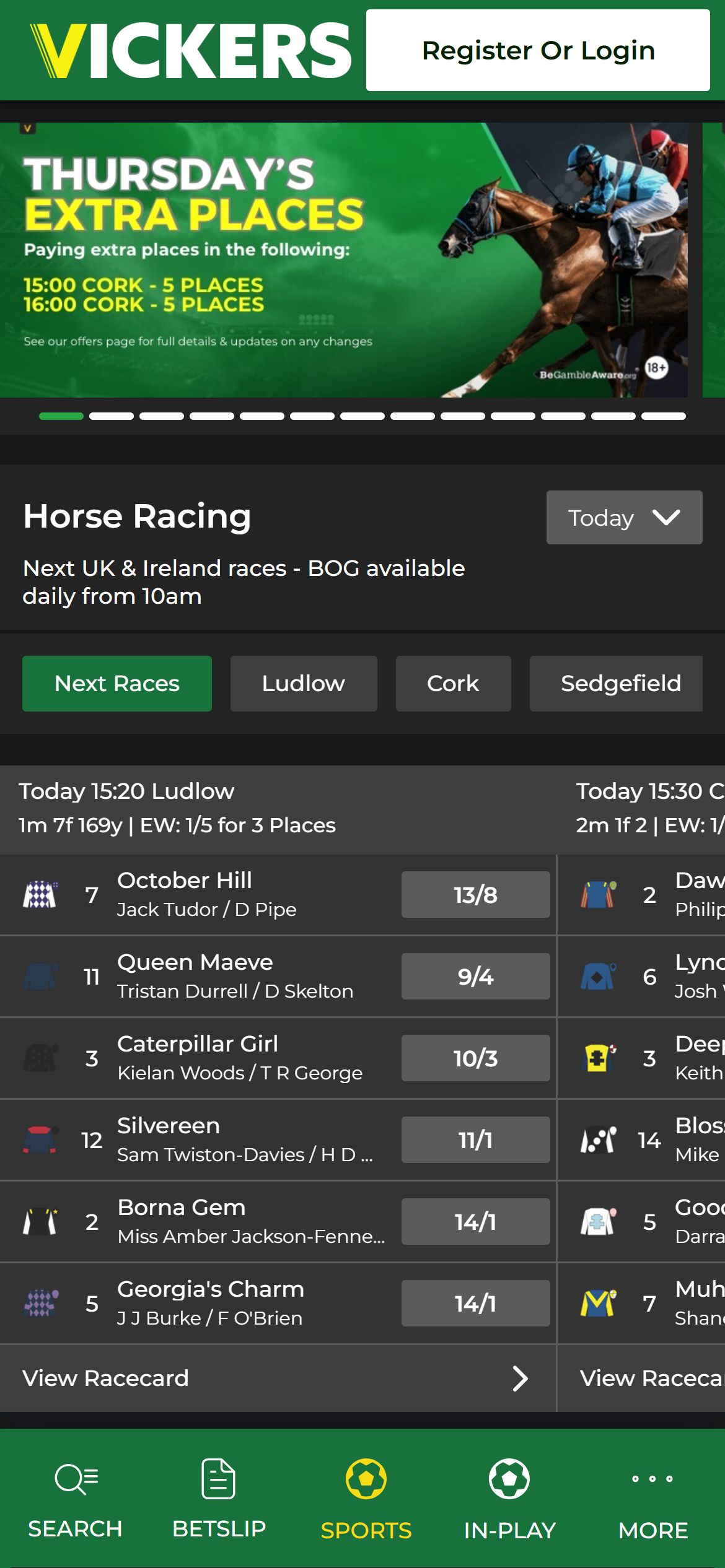Screen dimensions: 725x1568
Task: Select Queen Maeve odds 9/4
Action: (x=475, y=976)
